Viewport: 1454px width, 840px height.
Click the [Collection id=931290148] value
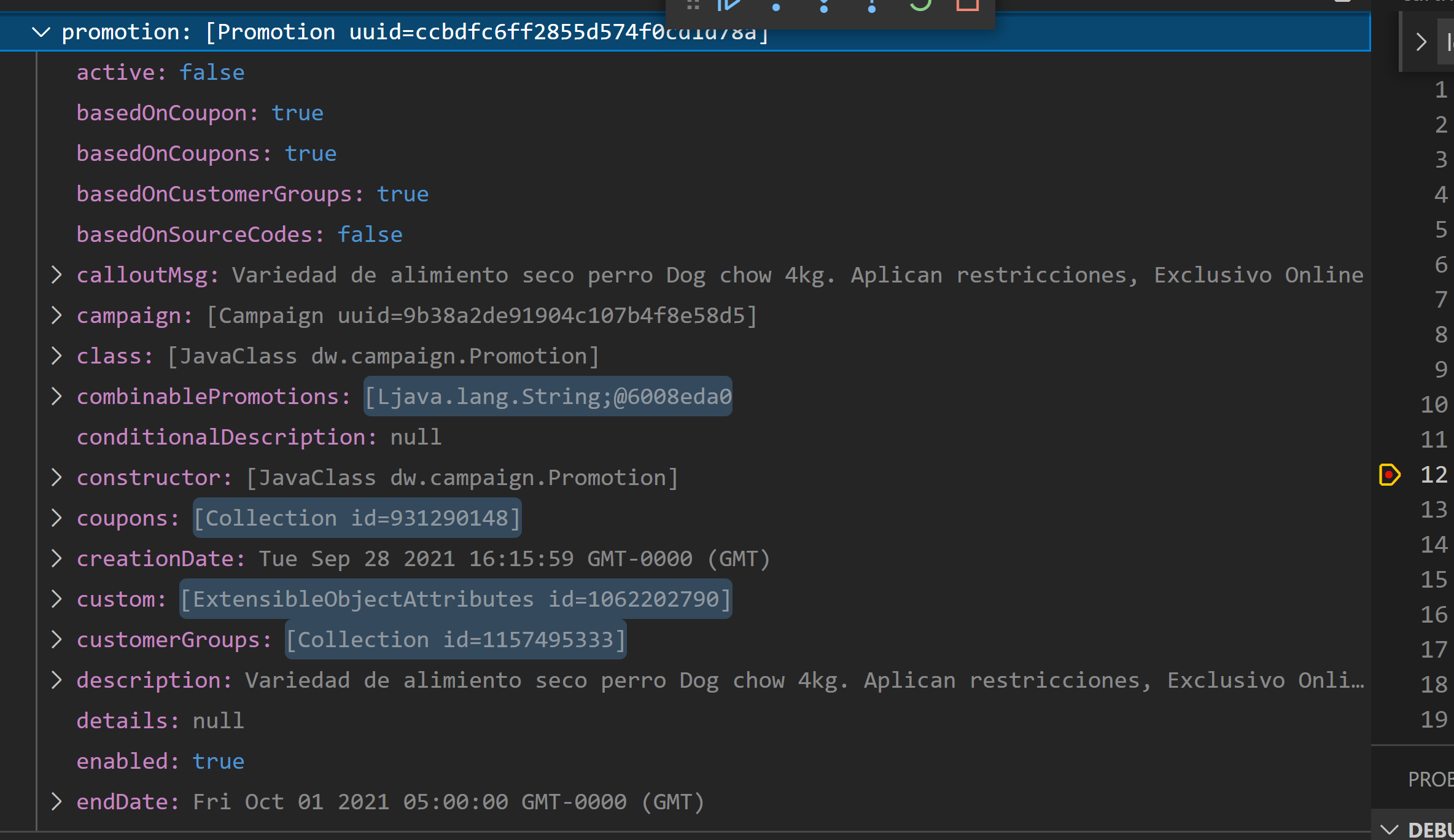point(357,518)
